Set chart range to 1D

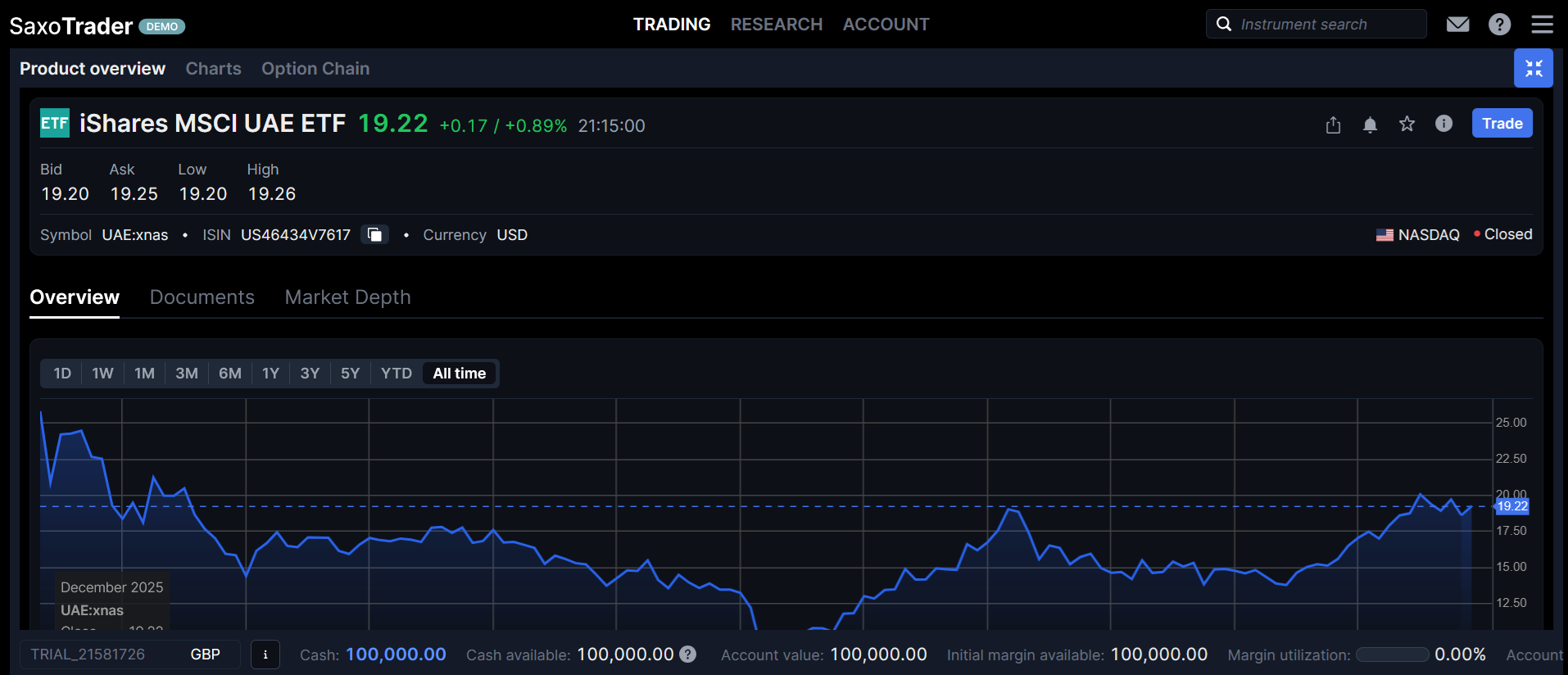pos(62,374)
